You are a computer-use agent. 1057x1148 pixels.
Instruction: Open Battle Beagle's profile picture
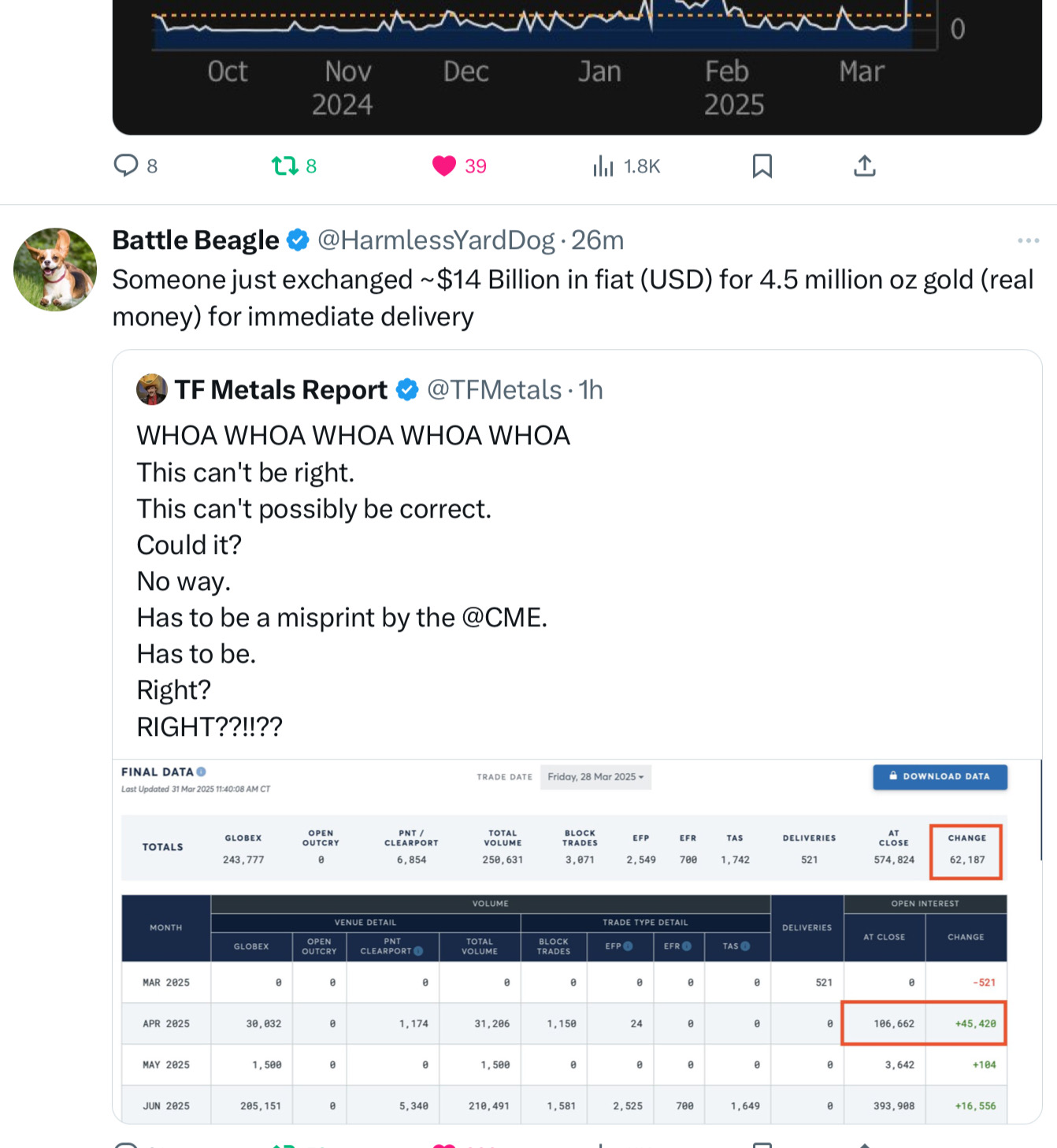(55, 269)
